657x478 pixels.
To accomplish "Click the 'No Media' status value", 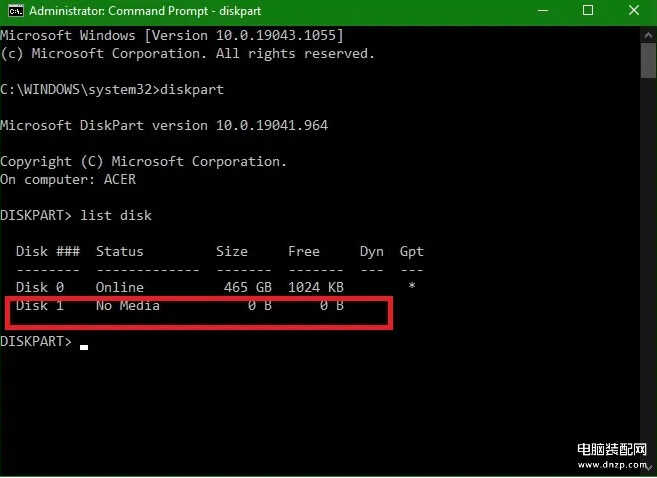I will coord(128,306).
